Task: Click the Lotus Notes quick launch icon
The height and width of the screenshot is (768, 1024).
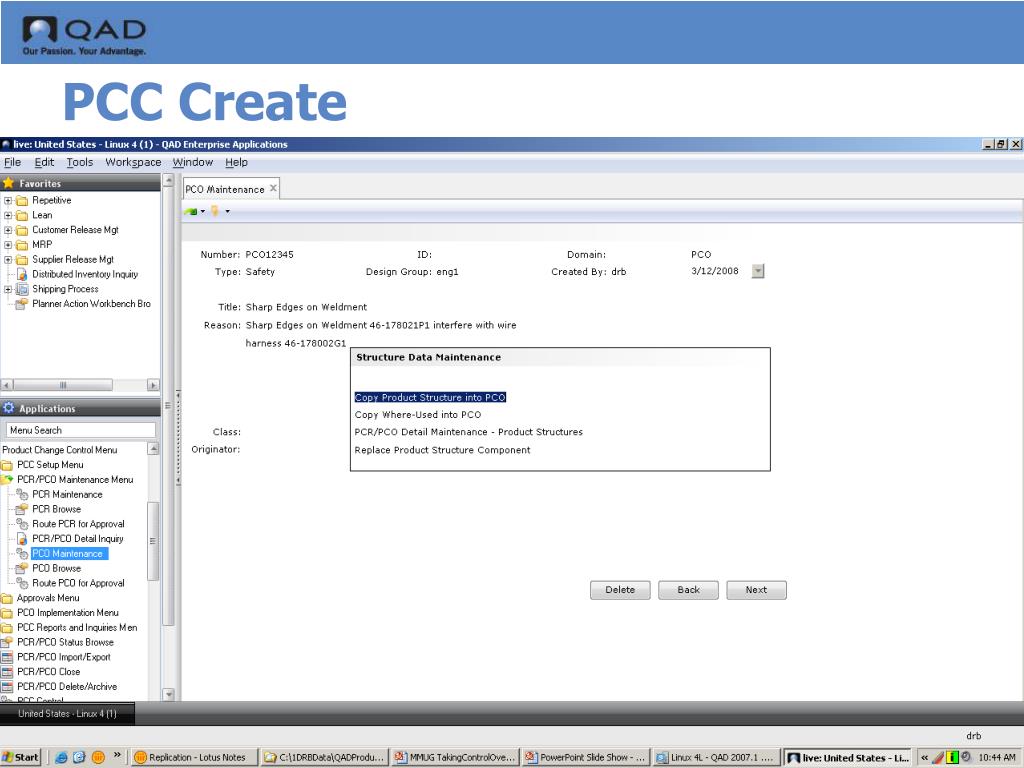Action: pos(98,758)
